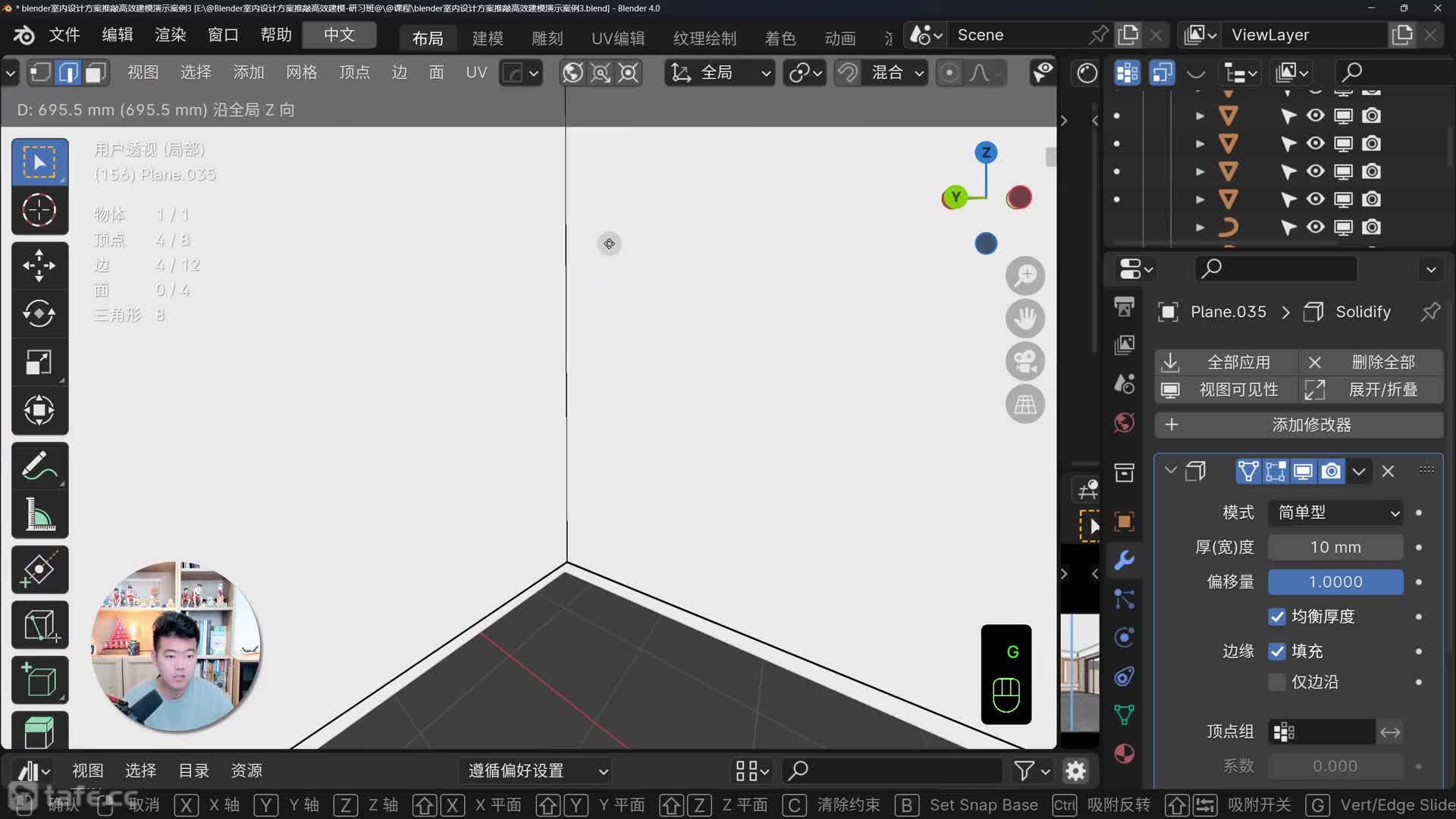Open the 全局 transform orientation dropdown
This screenshot has width=1456, height=819.
(720, 73)
